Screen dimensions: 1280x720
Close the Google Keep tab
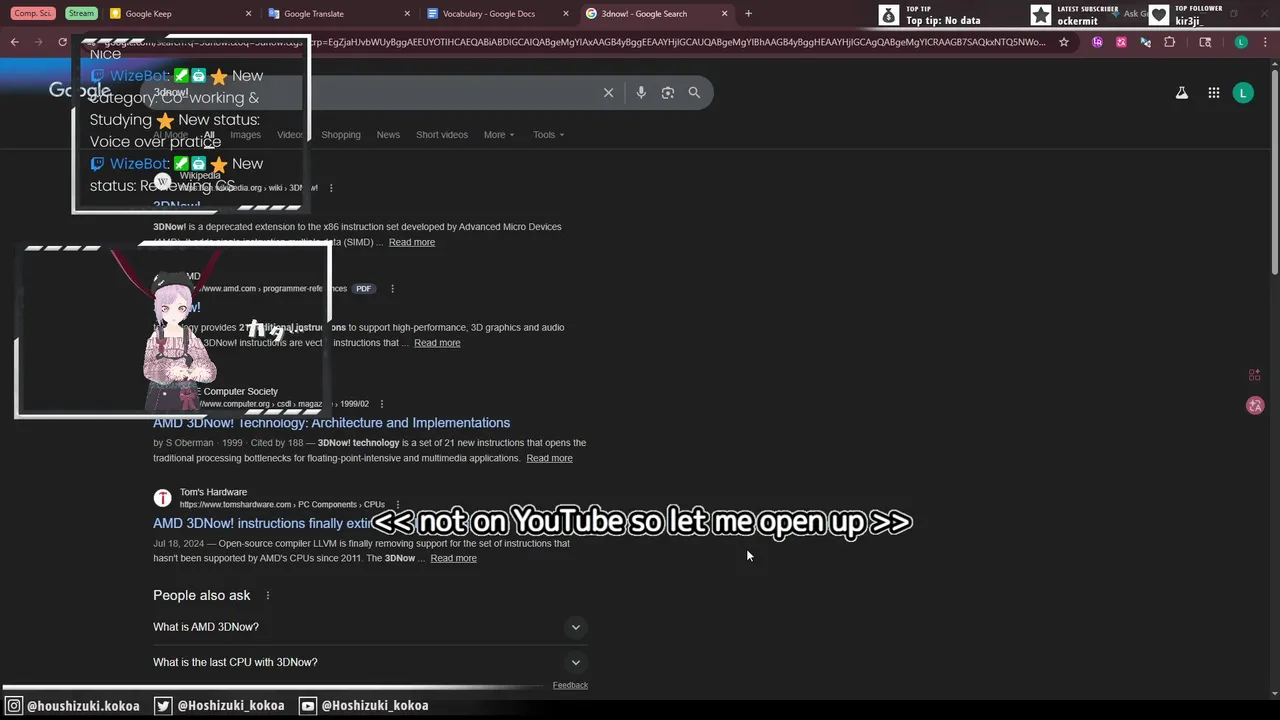pos(248,13)
